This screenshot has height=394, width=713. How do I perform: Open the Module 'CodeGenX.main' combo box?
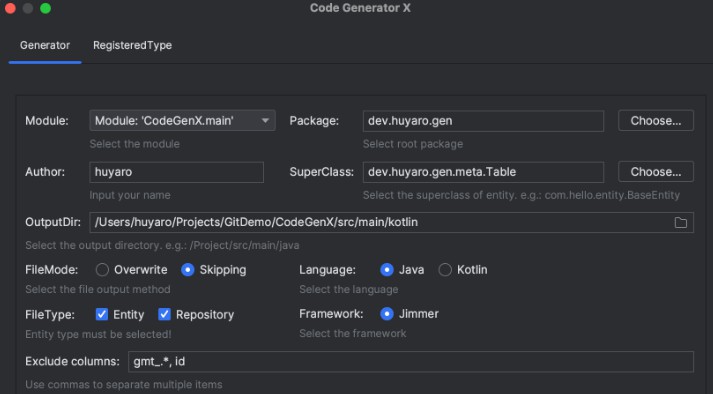[x=182, y=121]
